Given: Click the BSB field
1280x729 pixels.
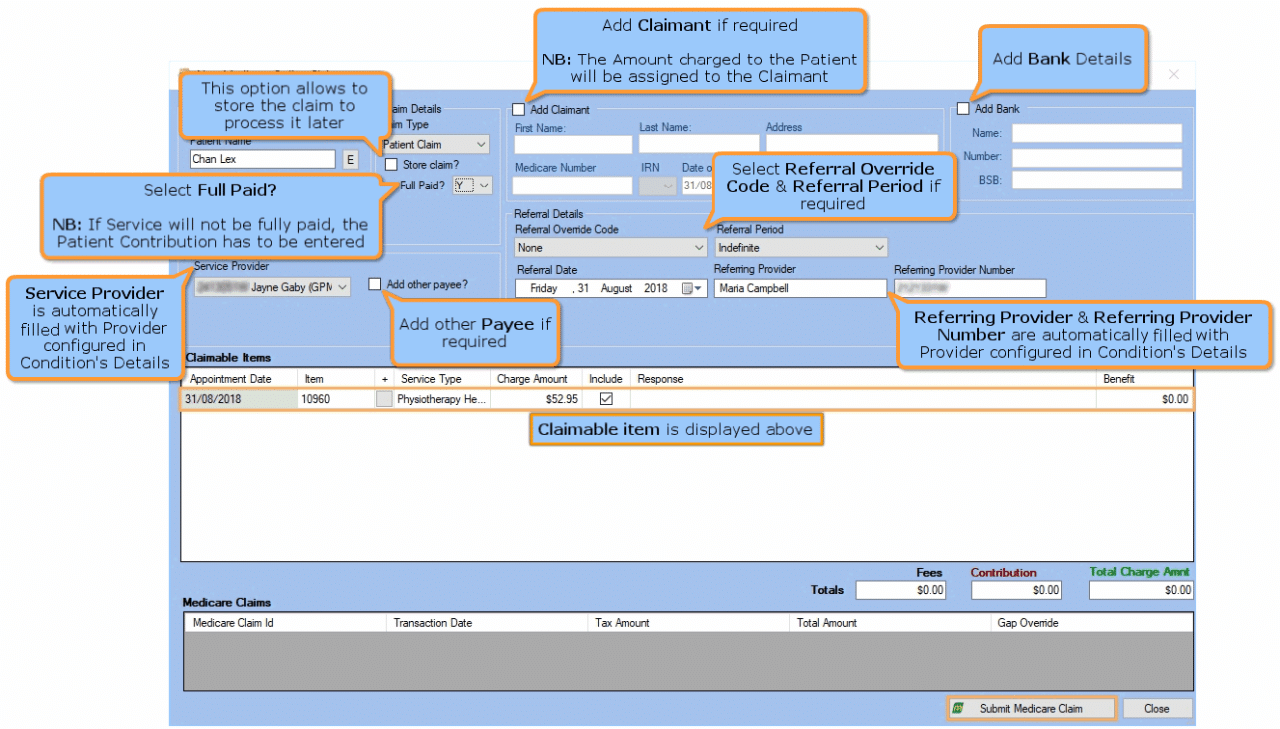Looking at the screenshot, I should tap(1097, 180).
